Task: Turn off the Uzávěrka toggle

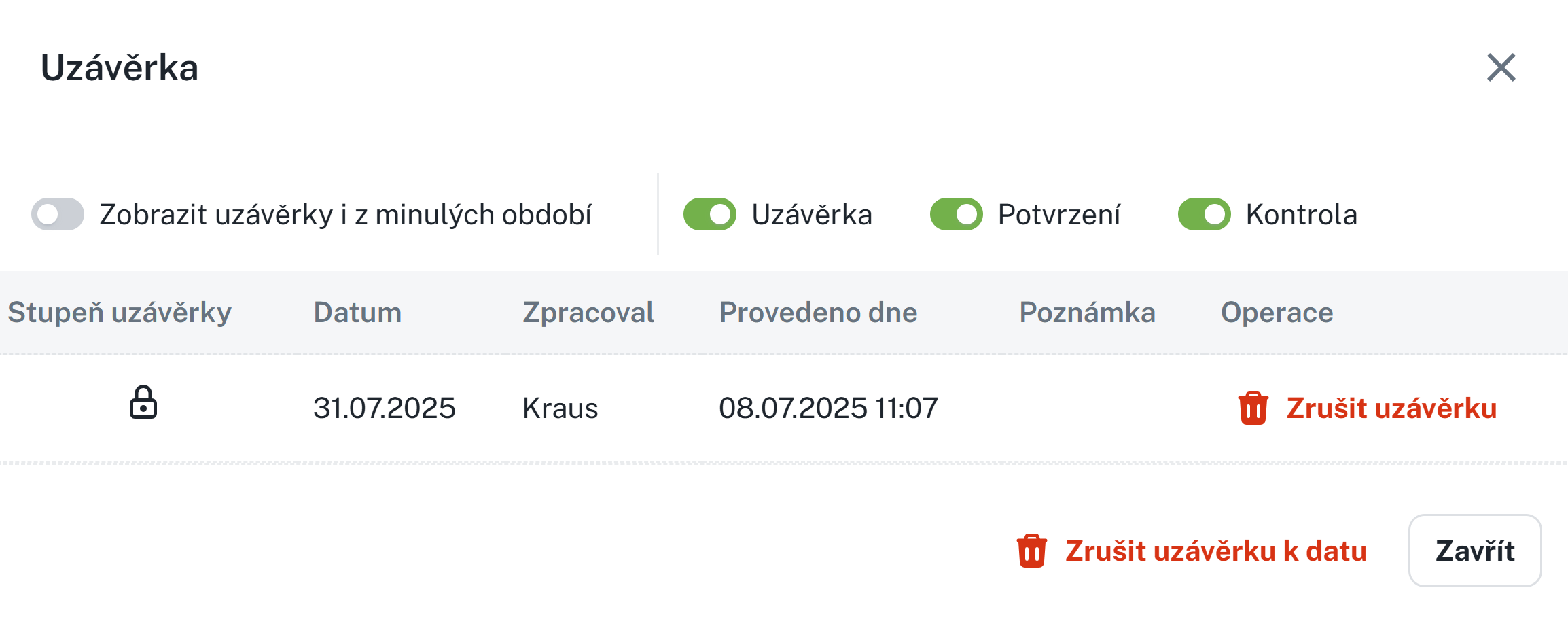Action: [x=709, y=215]
